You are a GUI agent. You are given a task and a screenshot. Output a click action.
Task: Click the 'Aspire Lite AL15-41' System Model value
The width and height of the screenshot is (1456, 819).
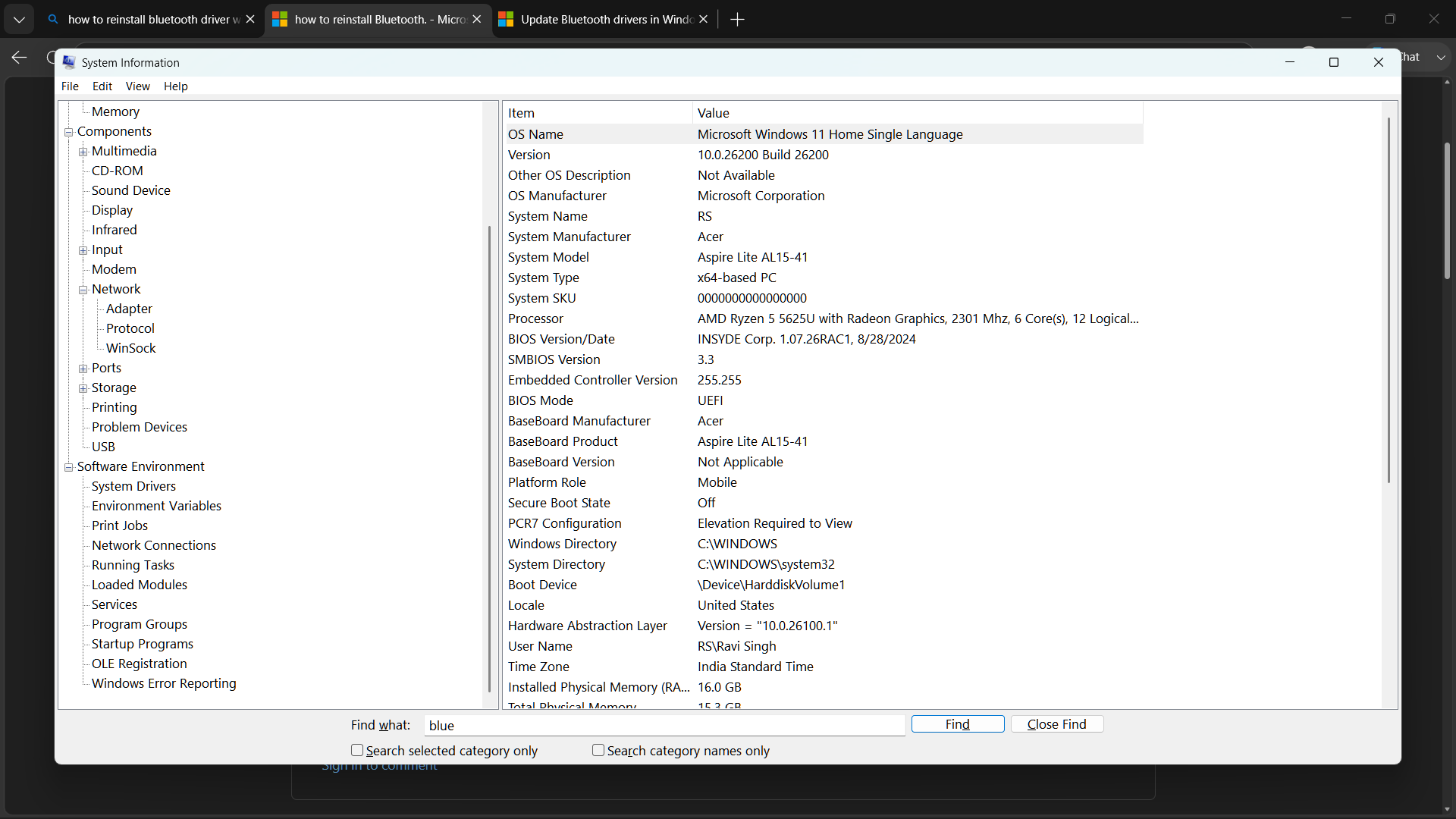pyautogui.click(x=752, y=257)
